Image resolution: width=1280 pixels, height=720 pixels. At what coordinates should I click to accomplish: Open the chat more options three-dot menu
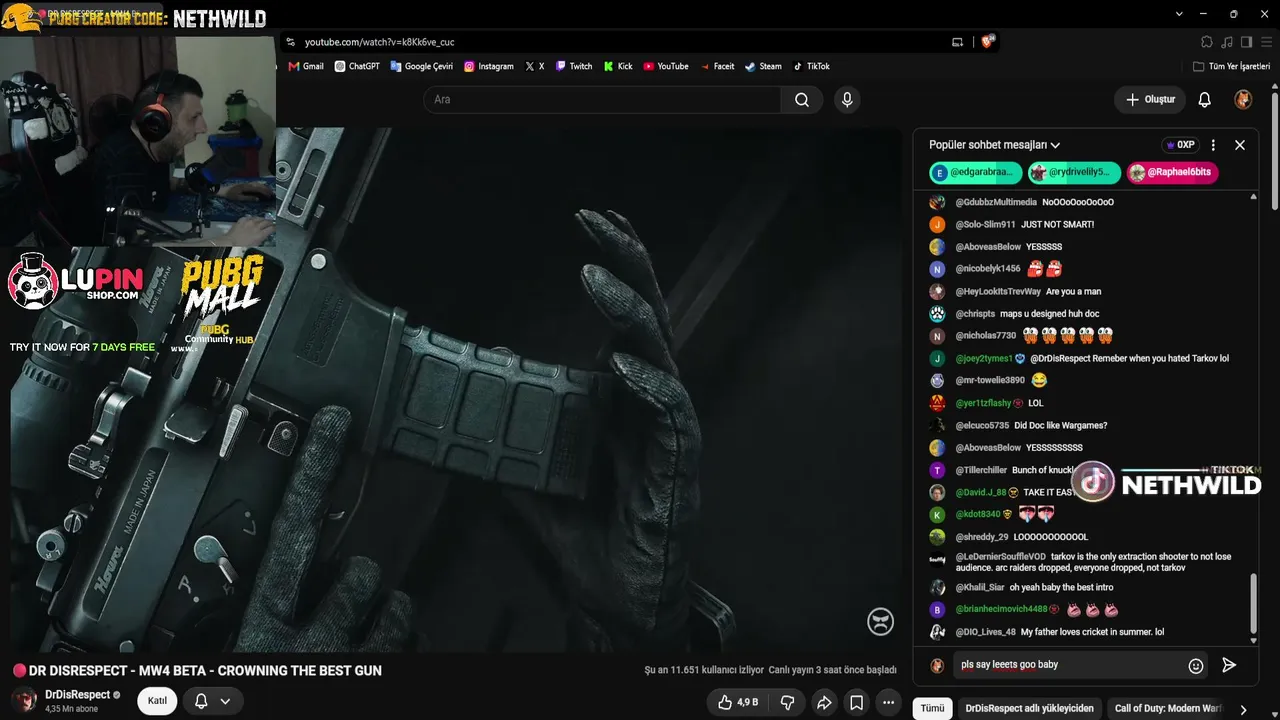point(1213,145)
